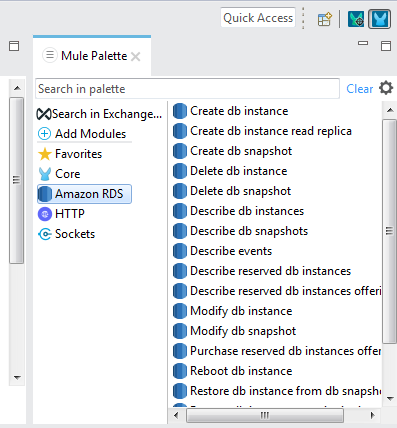Open the Quick Access search box
This screenshot has width=397, height=428.
258,18
